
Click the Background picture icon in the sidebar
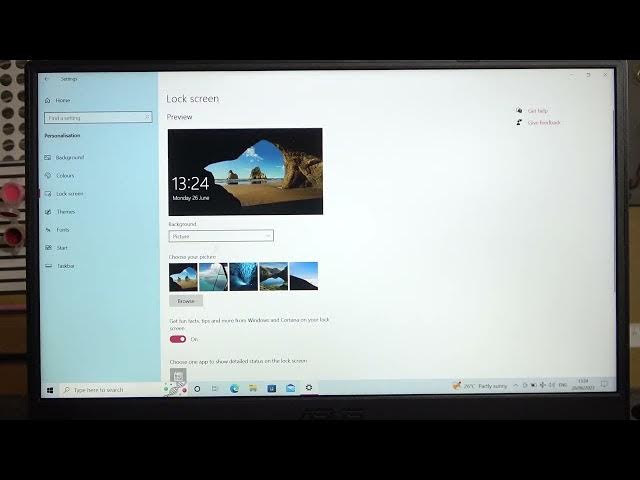[x=48, y=157]
